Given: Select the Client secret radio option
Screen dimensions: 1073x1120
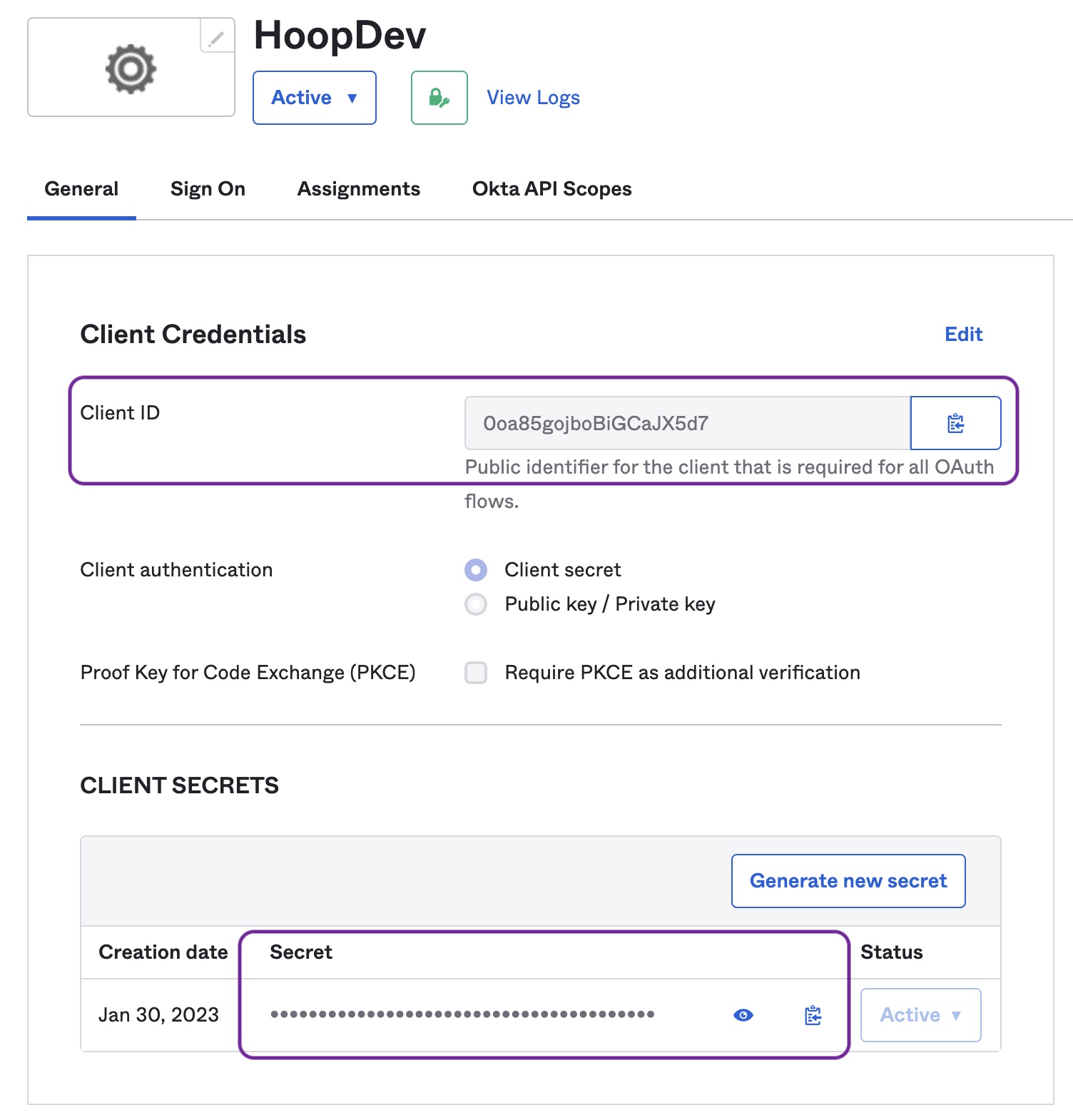Looking at the screenshot, I should coord(476,570).
